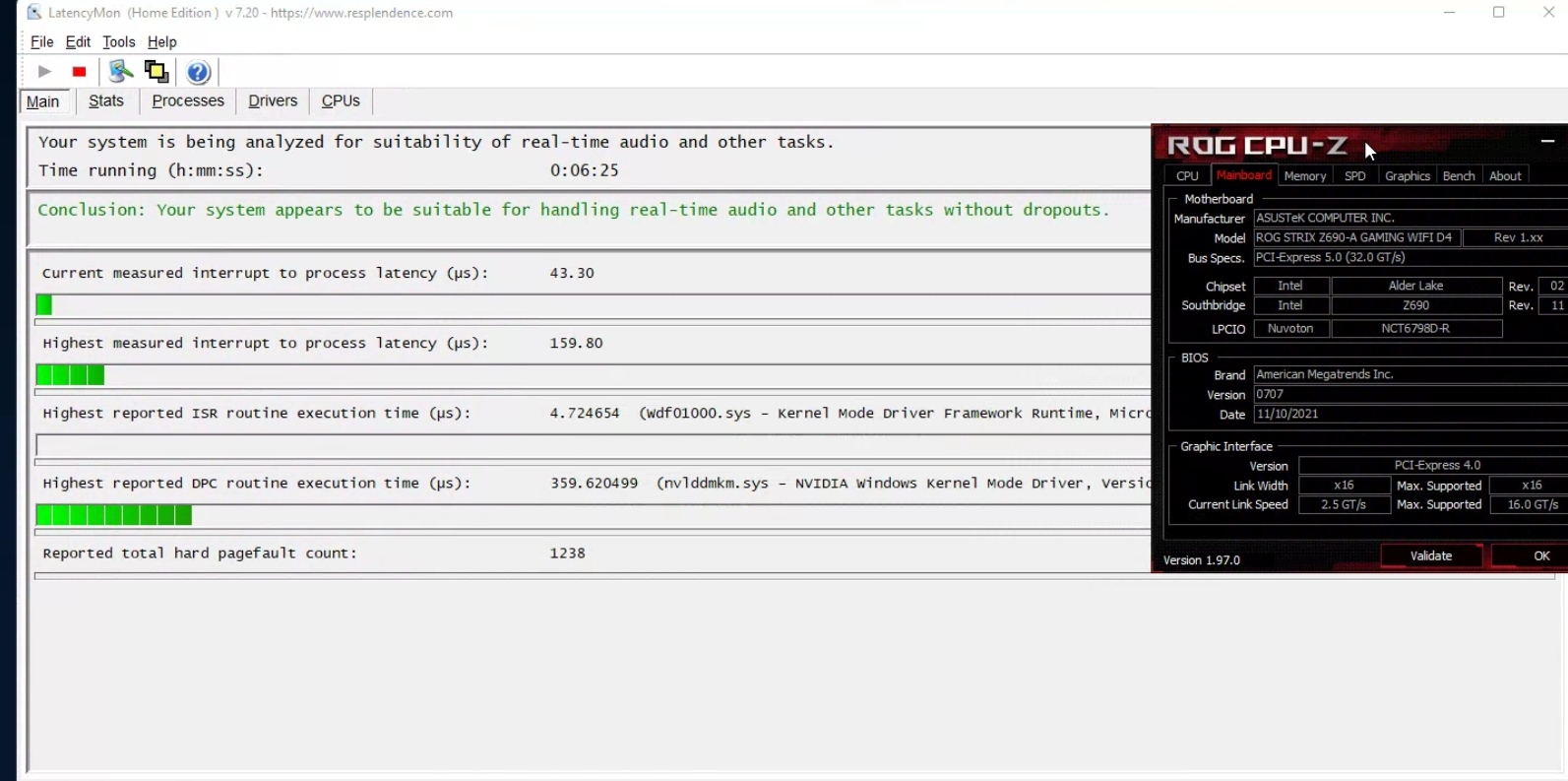Open the Bench tab in CPU-Z

tap(1459, 176)
